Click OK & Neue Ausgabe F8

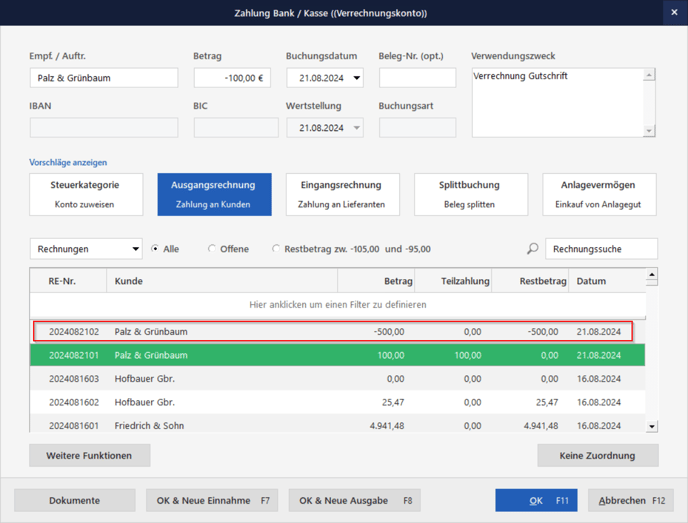click(355, 500)
